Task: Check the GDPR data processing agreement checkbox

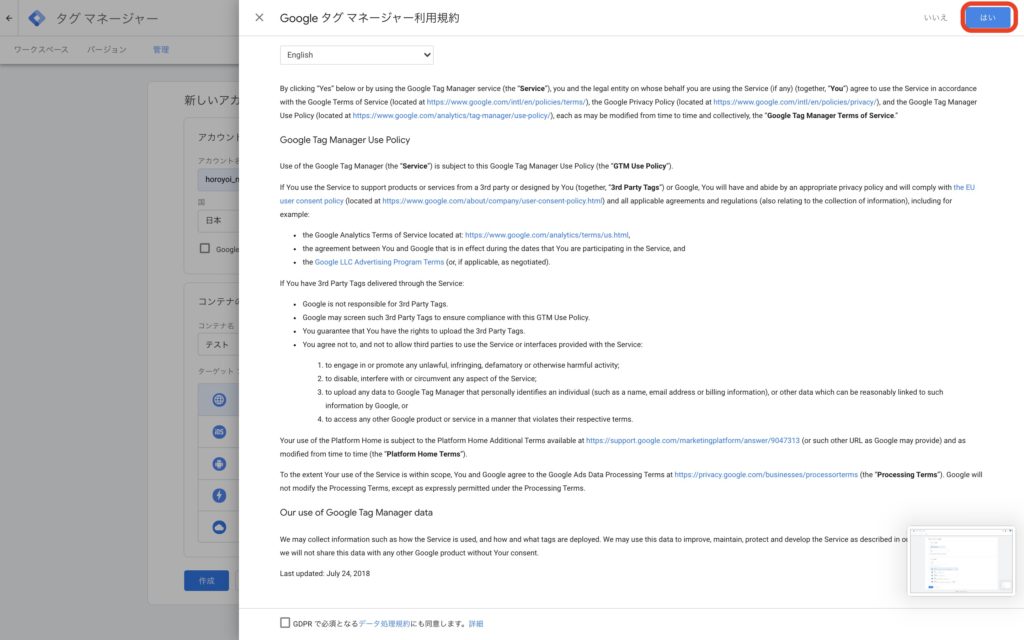Action: pos(285,623)
